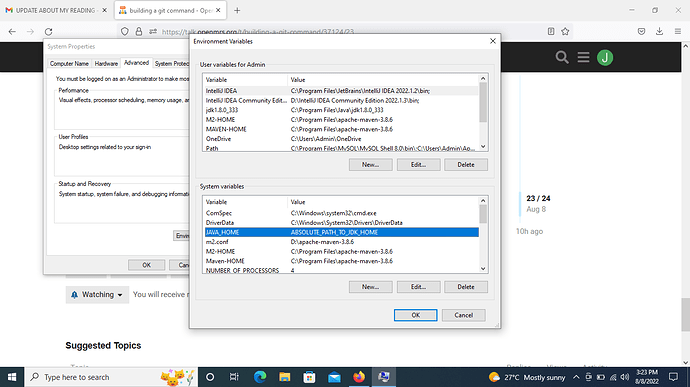Select the System Properties taskbar icon
690x387 pixels.
tap(384, 377)
